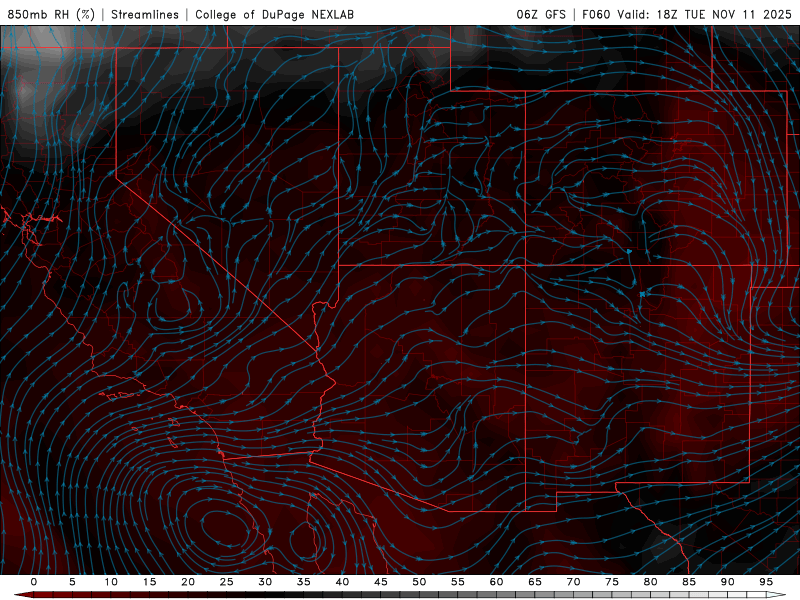The width and height of the screenshot is (800, 600).
Task: Click the "5" value on the color scale
Action: (x=72, y=582)
